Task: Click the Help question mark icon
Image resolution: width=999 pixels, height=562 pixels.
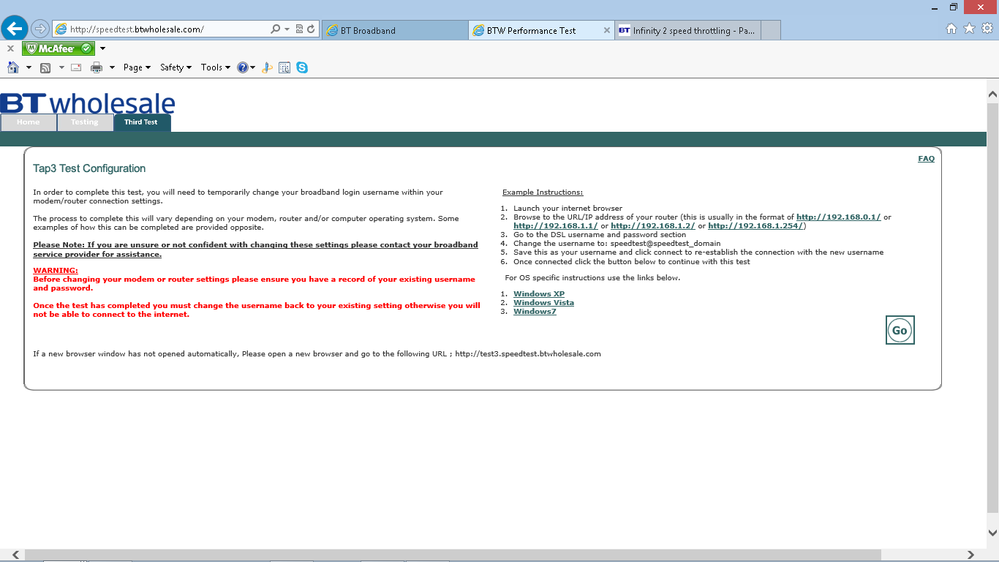Action: pyautogui.click(x=243, y=68)
